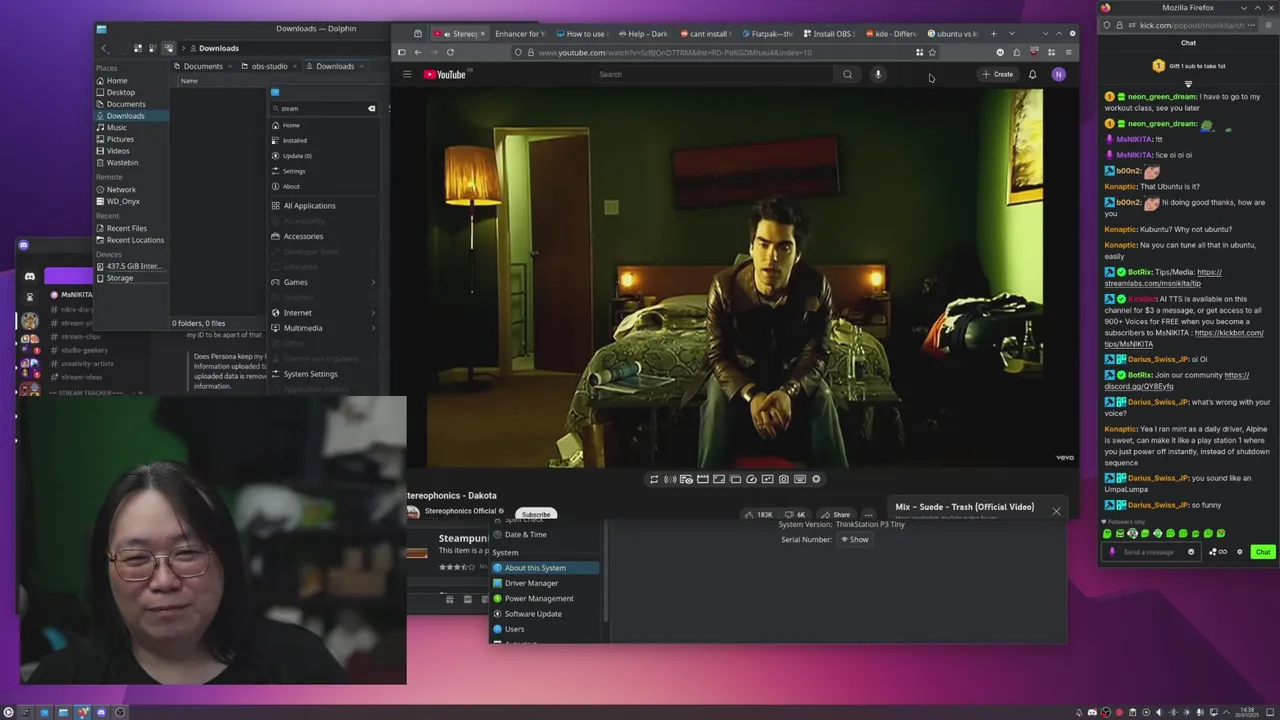Image resolution: width=1280 pixels, height=720 pixels.
Task: Open the playback speed gauge icon
Action: [x=751, y=479]
